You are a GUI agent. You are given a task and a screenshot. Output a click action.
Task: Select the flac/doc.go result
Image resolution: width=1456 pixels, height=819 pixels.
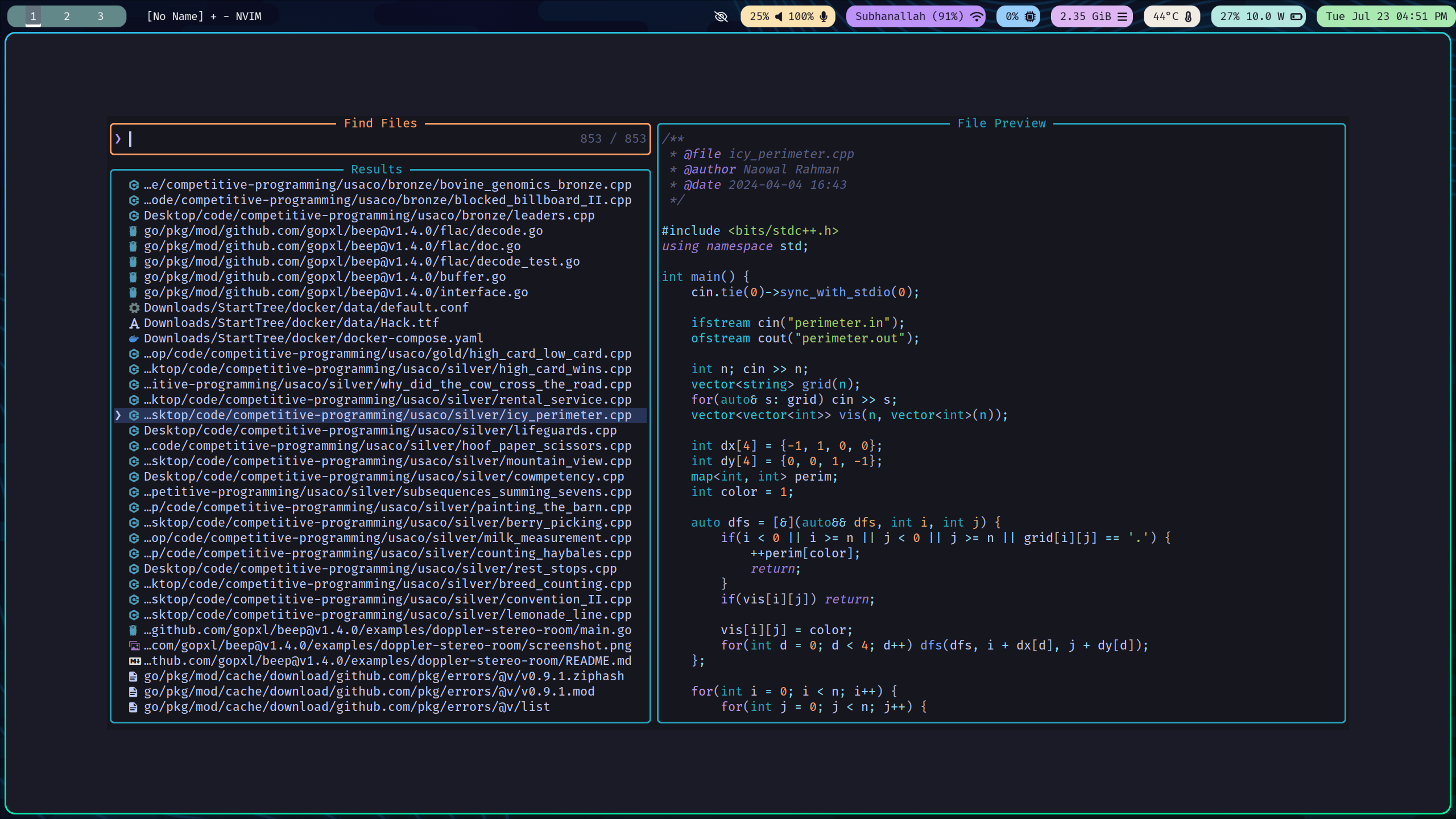(380, 246)
